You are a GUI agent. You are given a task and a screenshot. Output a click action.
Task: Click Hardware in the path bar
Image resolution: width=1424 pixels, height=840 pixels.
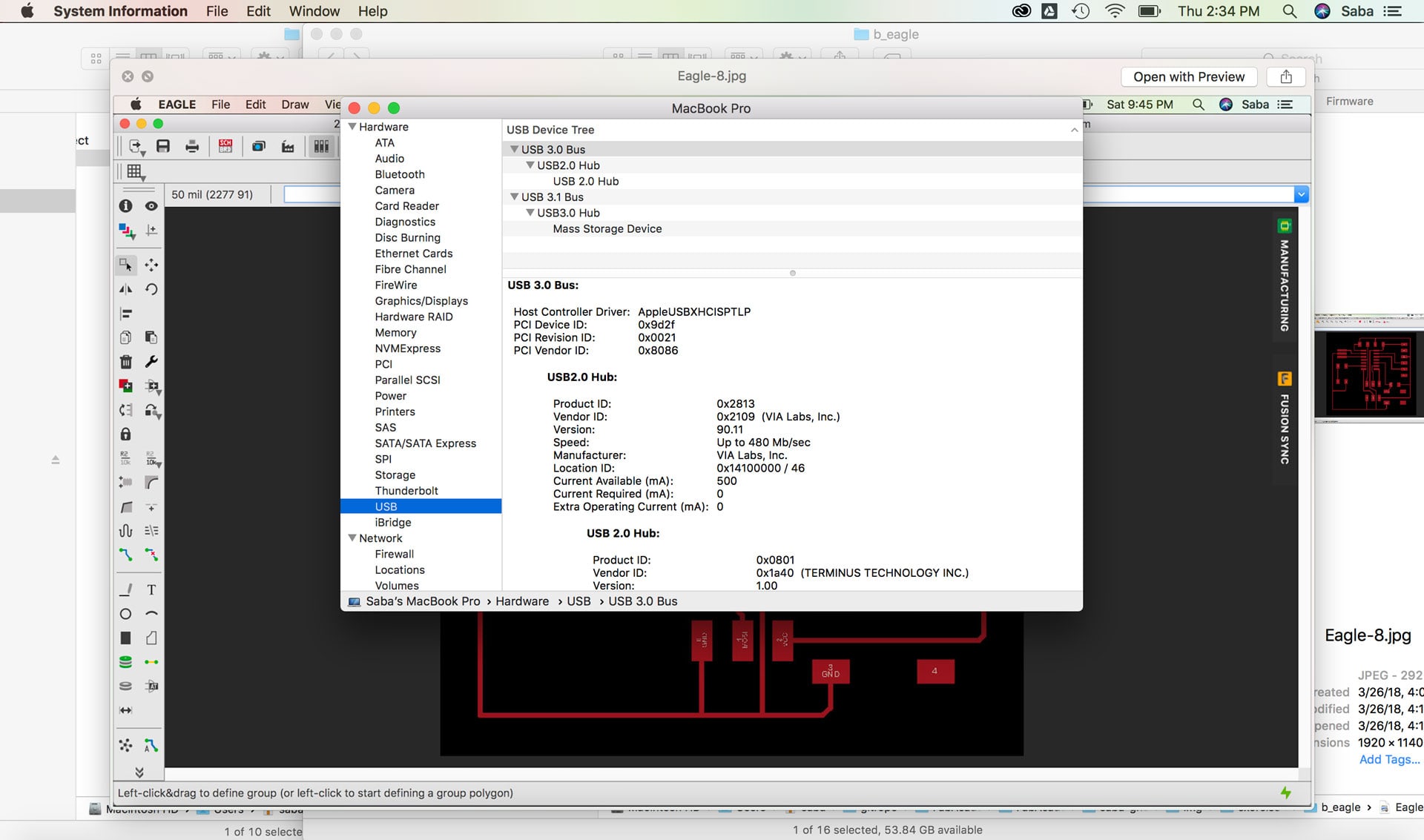point(522,601)
